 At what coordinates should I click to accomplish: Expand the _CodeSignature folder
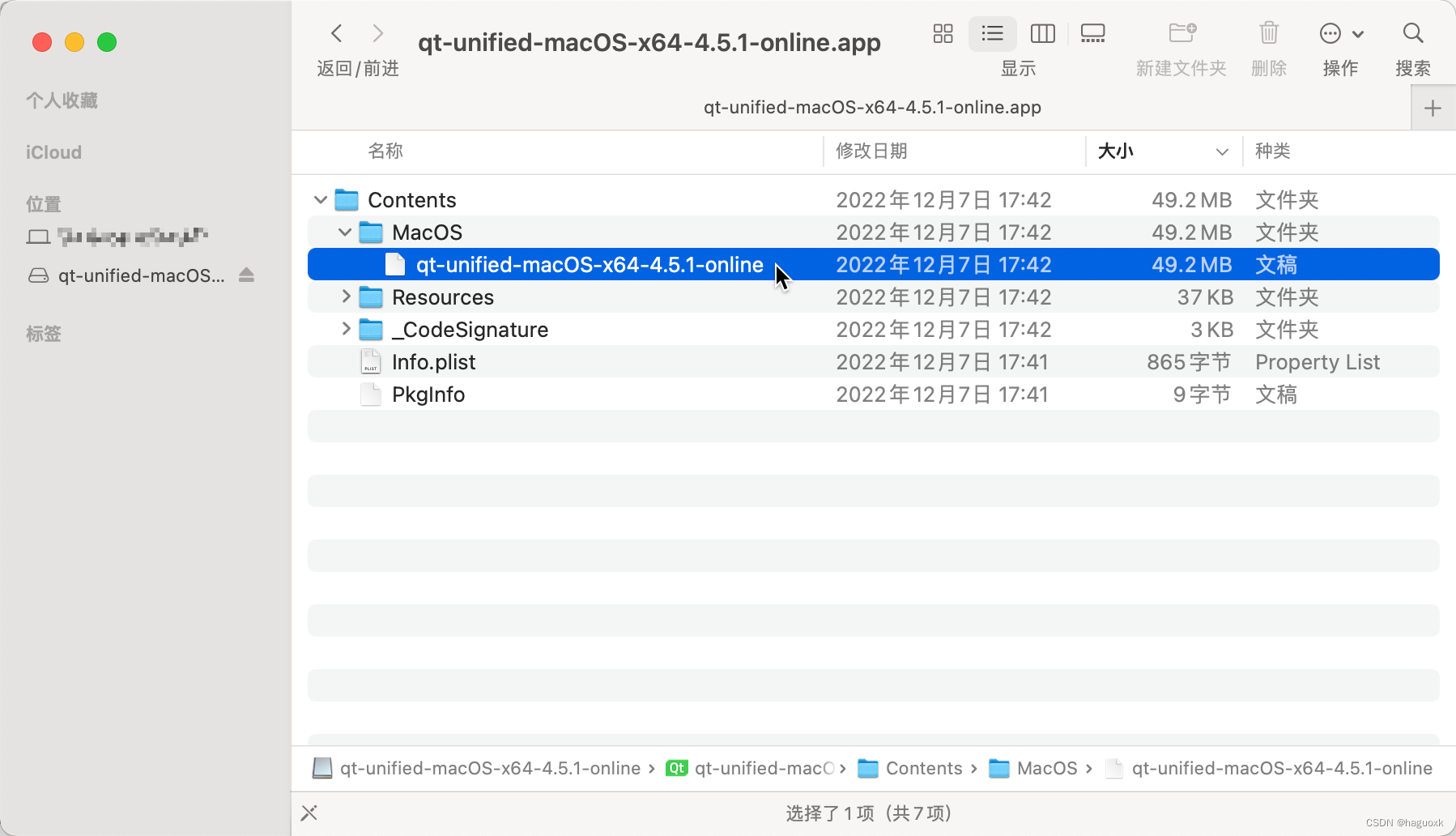click(346, 329)
